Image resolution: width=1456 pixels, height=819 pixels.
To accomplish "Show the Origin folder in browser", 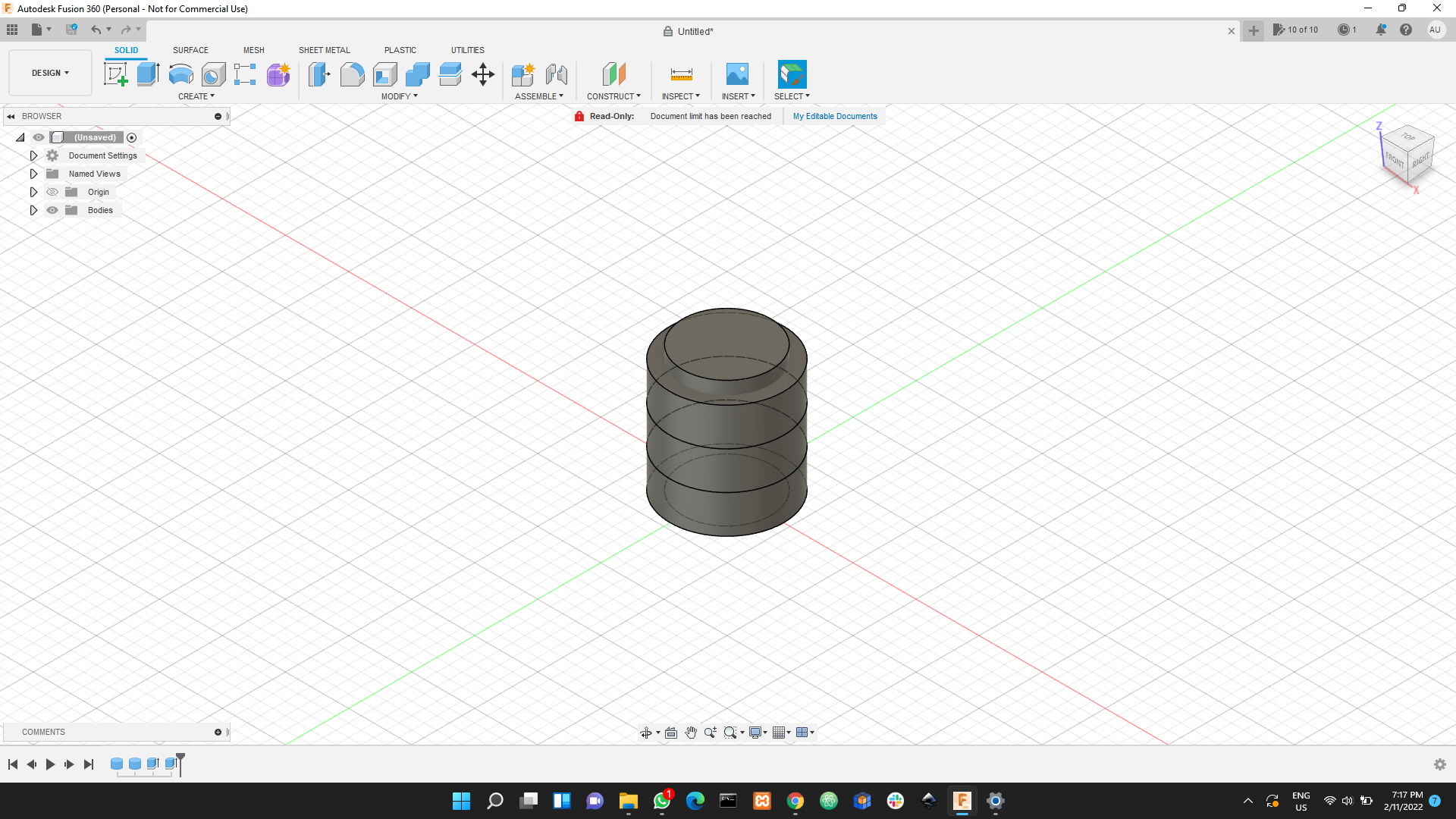I will pos(52,192).
